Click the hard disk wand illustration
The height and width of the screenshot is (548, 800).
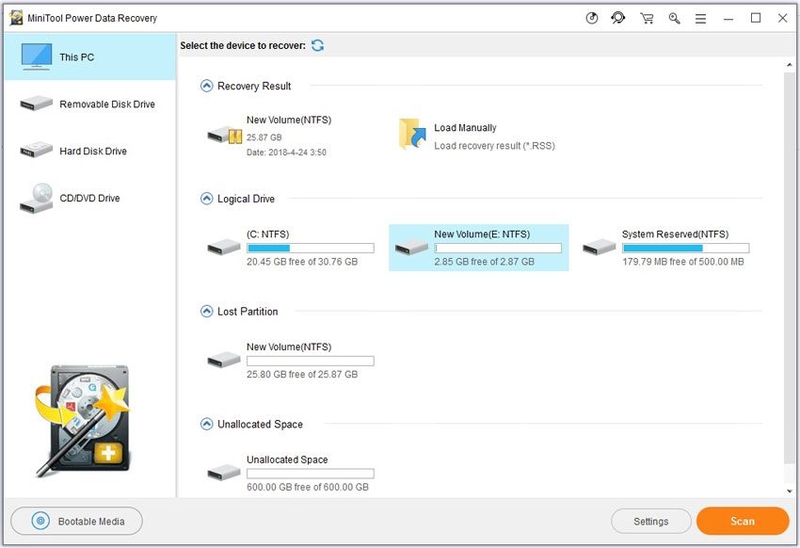tap(84, 419)
